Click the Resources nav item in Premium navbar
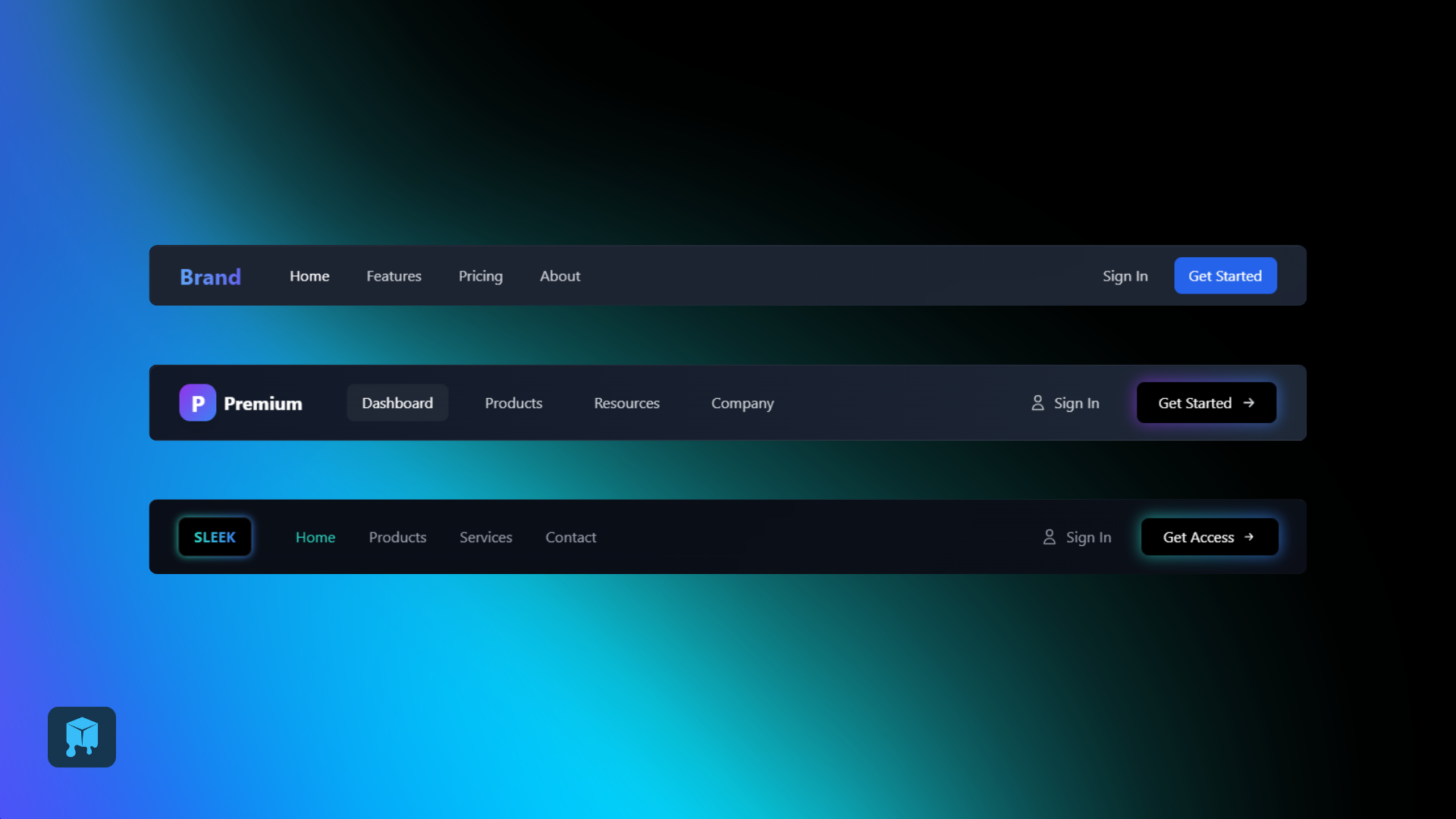Screen dimensions: 1456x819 [627, 402]
